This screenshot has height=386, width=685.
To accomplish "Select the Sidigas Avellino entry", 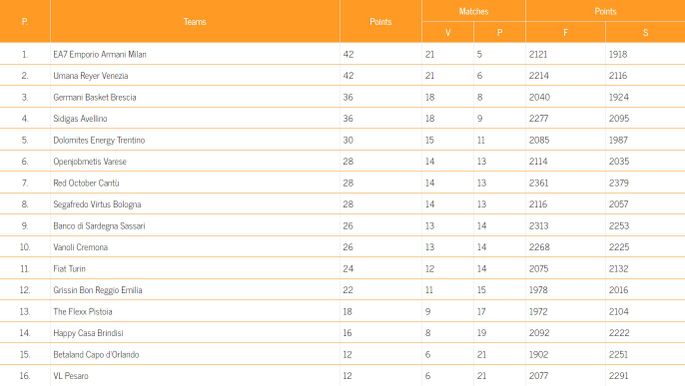I will pos(80,118).
